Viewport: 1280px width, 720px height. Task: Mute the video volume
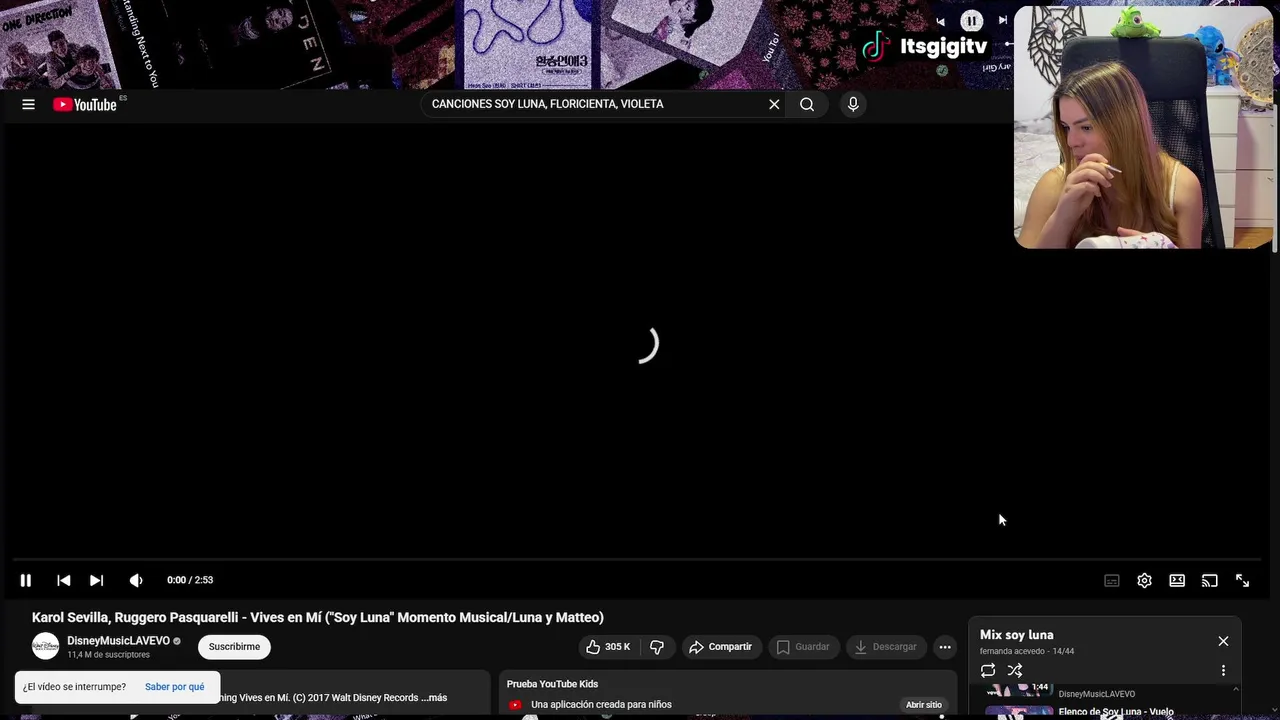pos(136,580)
